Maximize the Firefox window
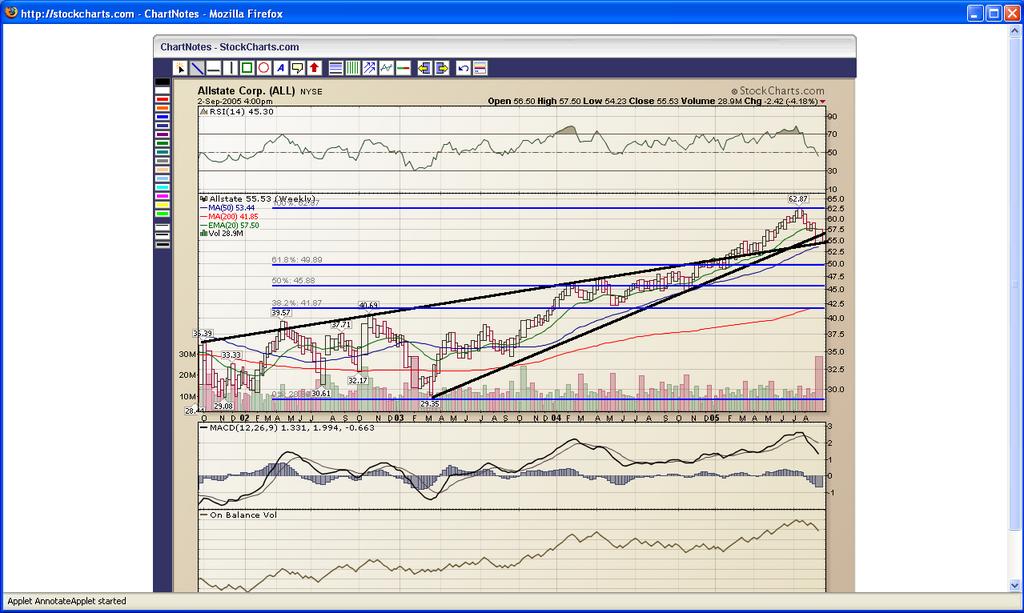The width and height of the screenshot is (1024, 613). (x=993, y=13)
